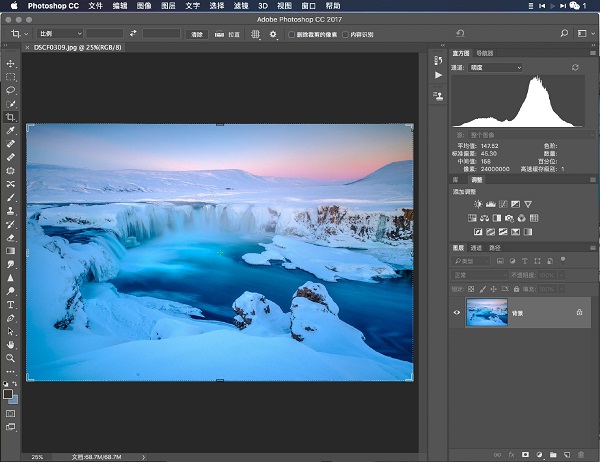Click the 清除 button in options bar
600x462 pixels.
tap(197, 34)
